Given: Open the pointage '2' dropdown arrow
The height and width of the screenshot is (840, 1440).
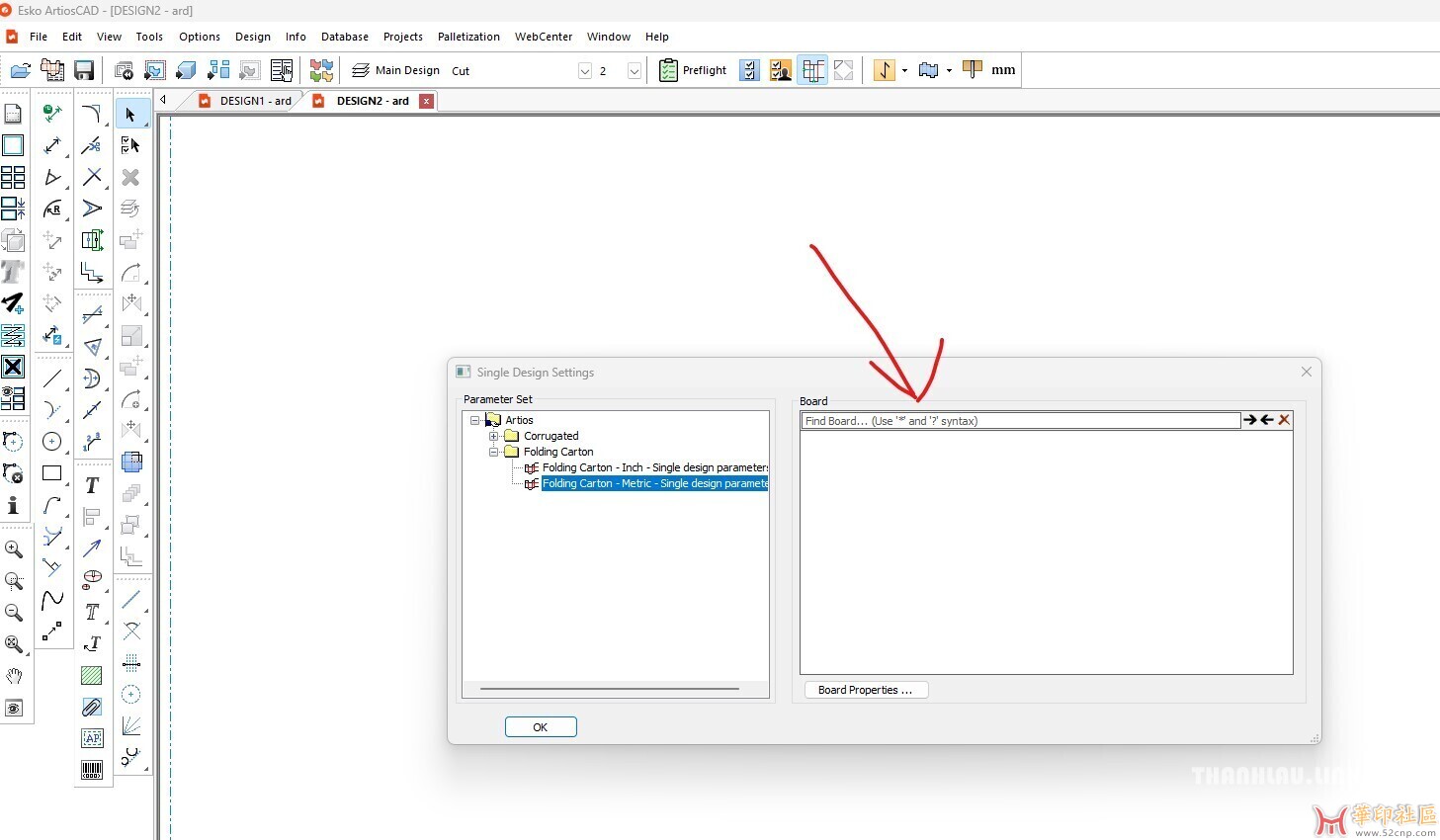Looking at the screenshot, I should 635,71.
